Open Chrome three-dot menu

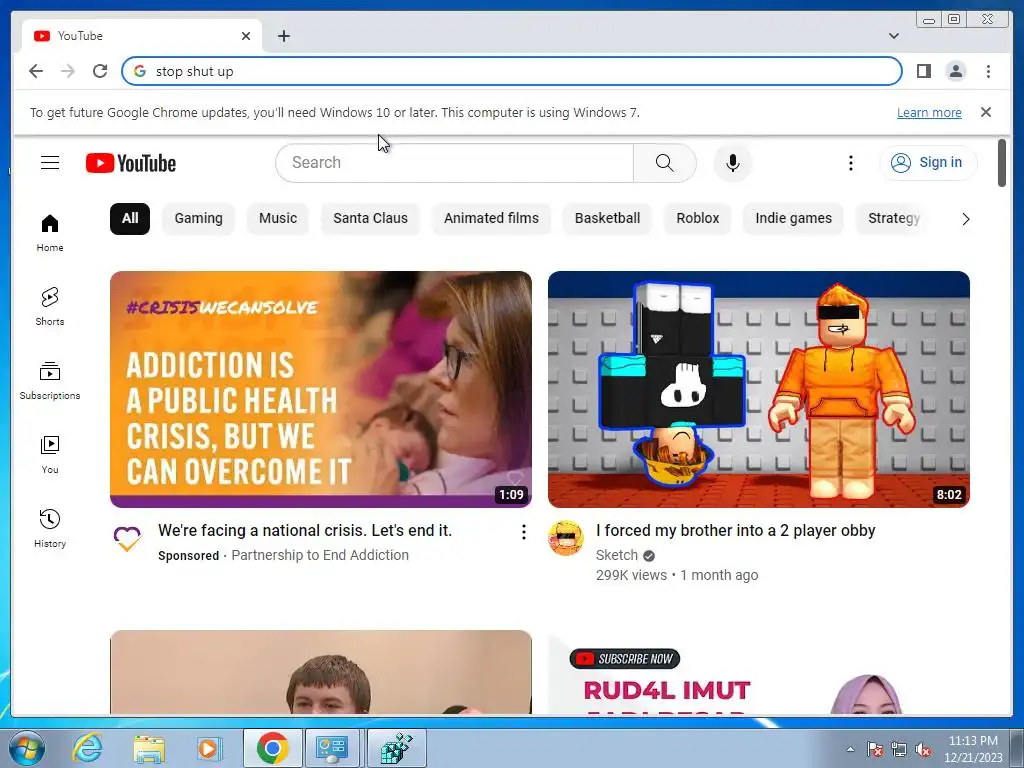(988, 71)
